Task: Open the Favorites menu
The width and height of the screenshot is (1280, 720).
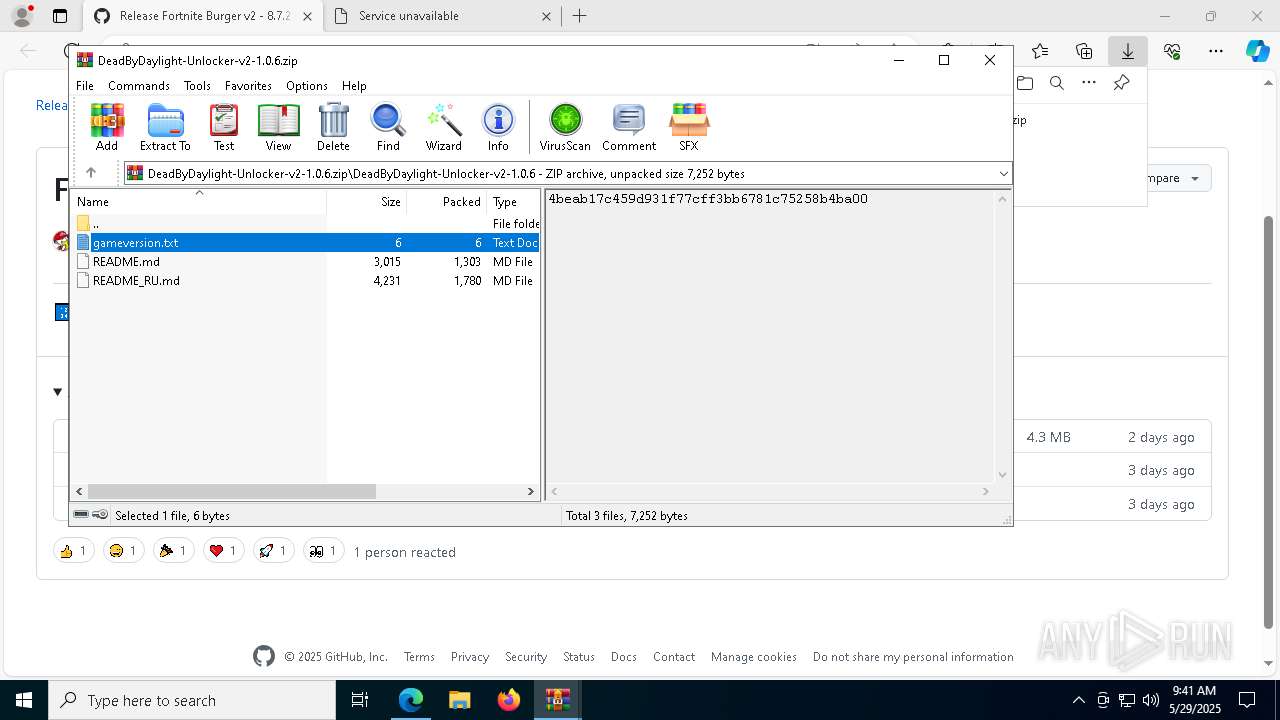Action: point(248,86)
